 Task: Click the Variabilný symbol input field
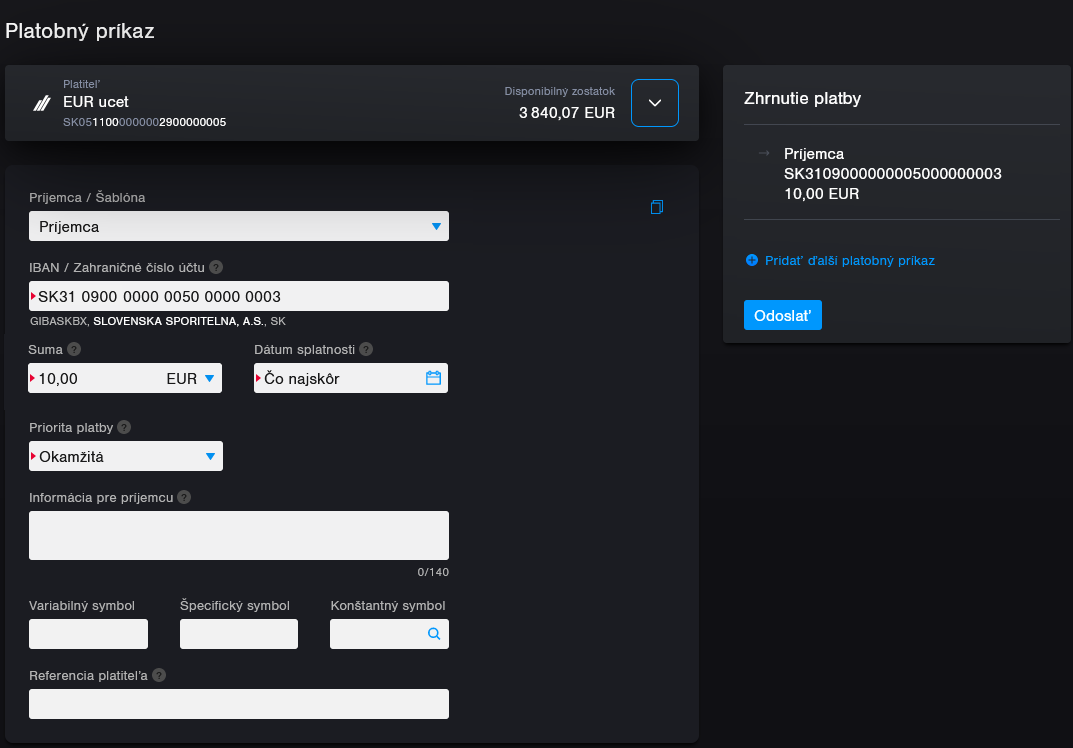89,634
